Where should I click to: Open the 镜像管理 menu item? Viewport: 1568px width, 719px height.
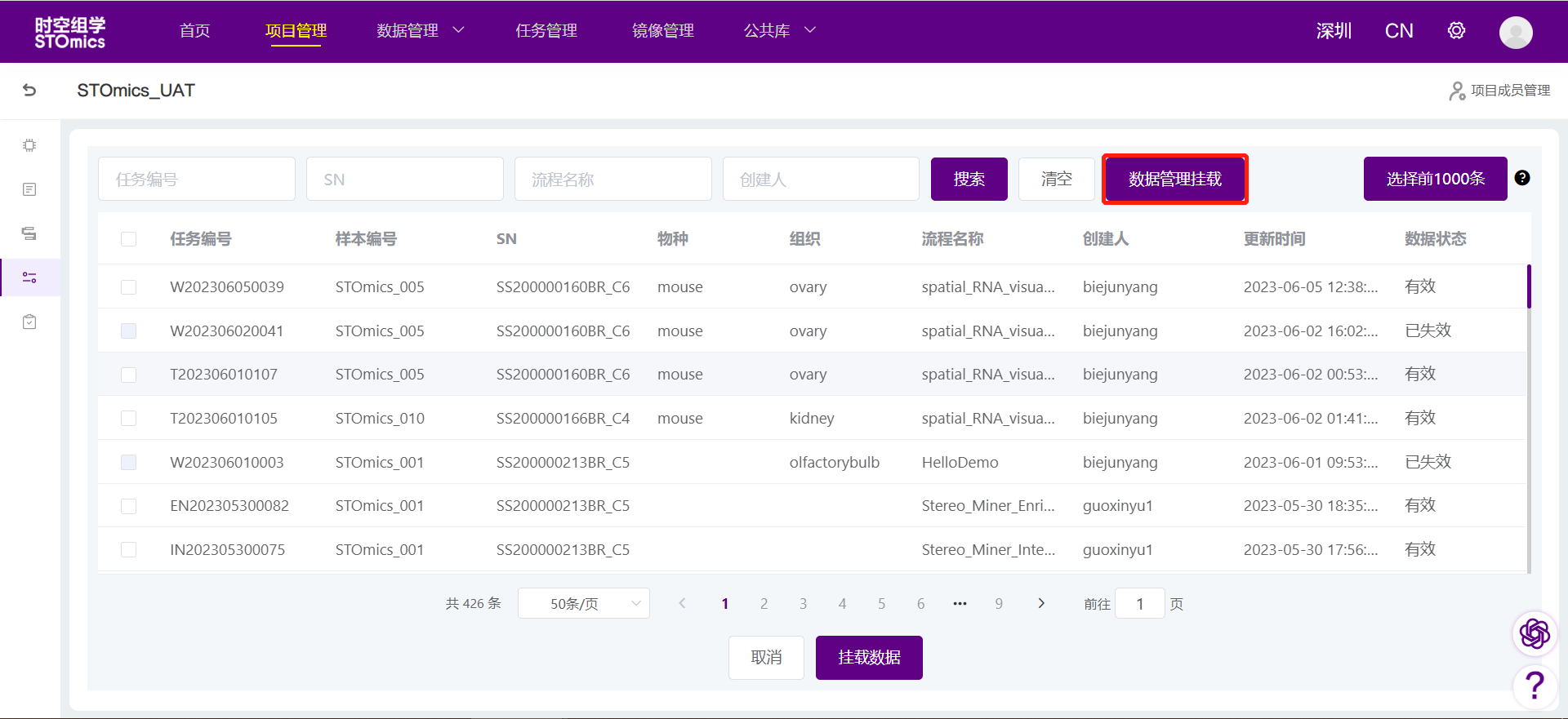coord(662,31)
